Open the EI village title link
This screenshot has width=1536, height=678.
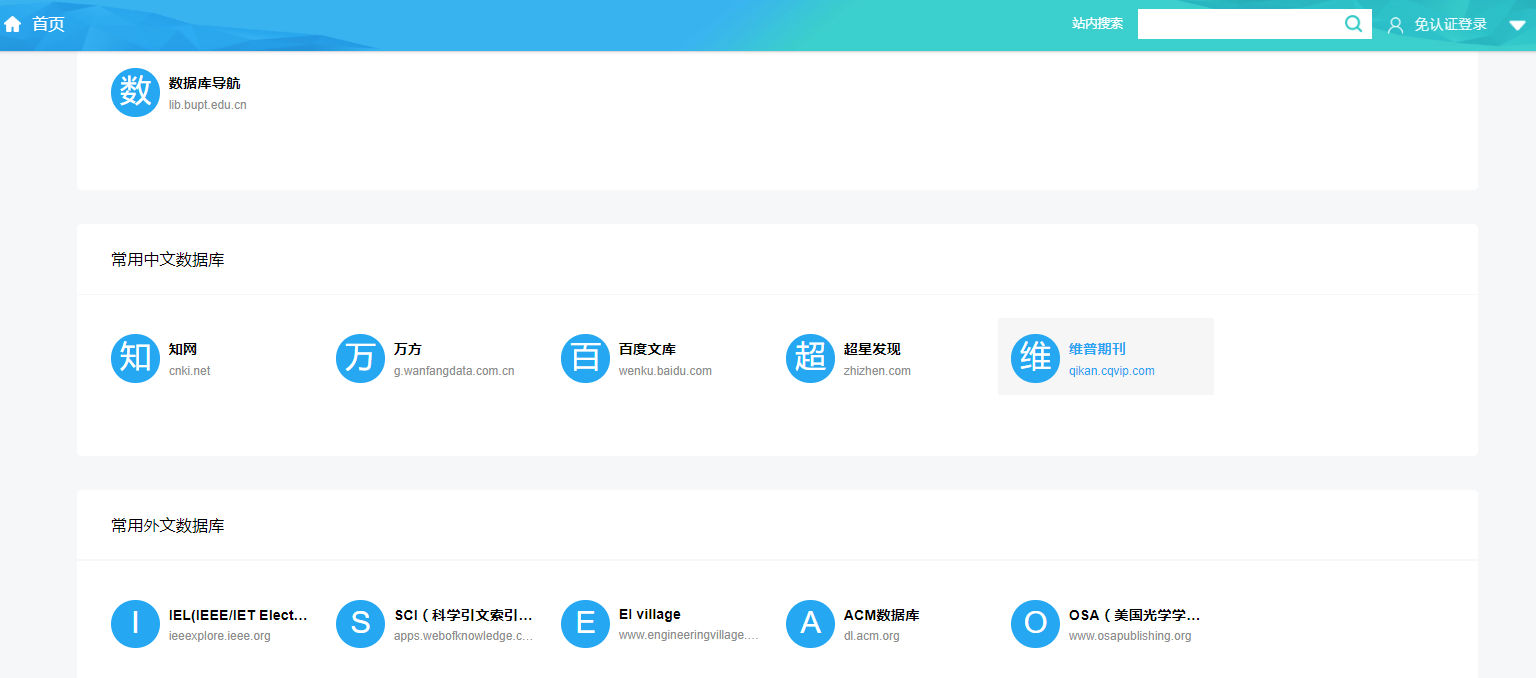point(649,614)
